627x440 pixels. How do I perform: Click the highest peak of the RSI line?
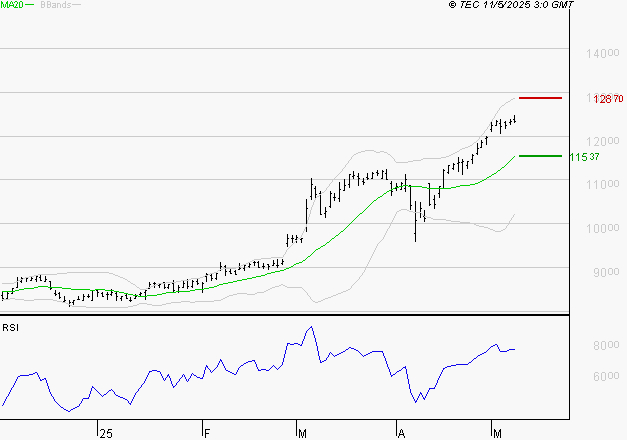310,327
